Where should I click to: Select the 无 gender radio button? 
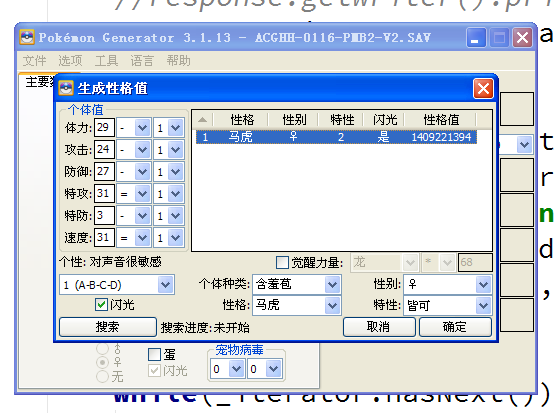click(x=103, y=376)
